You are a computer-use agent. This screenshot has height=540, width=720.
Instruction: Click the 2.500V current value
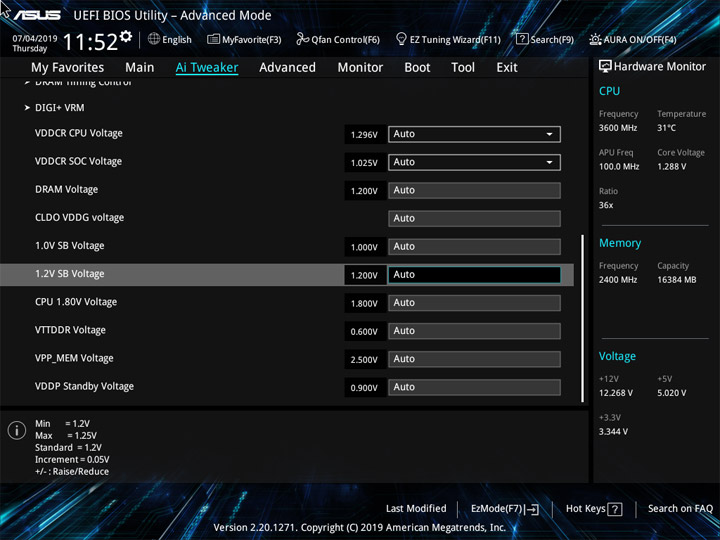click(x=364, y=360)
